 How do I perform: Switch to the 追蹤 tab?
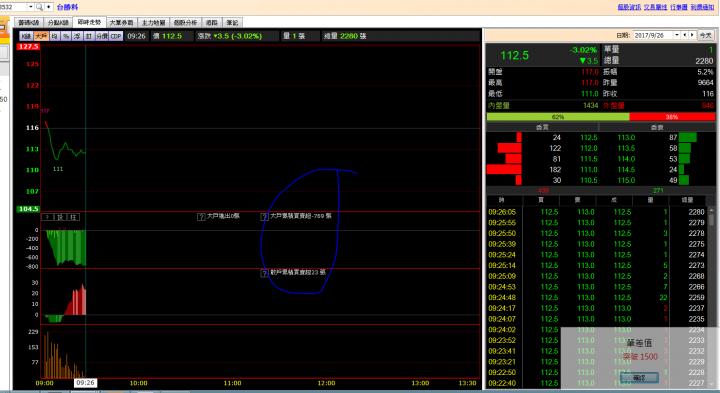tap(212, 22)
